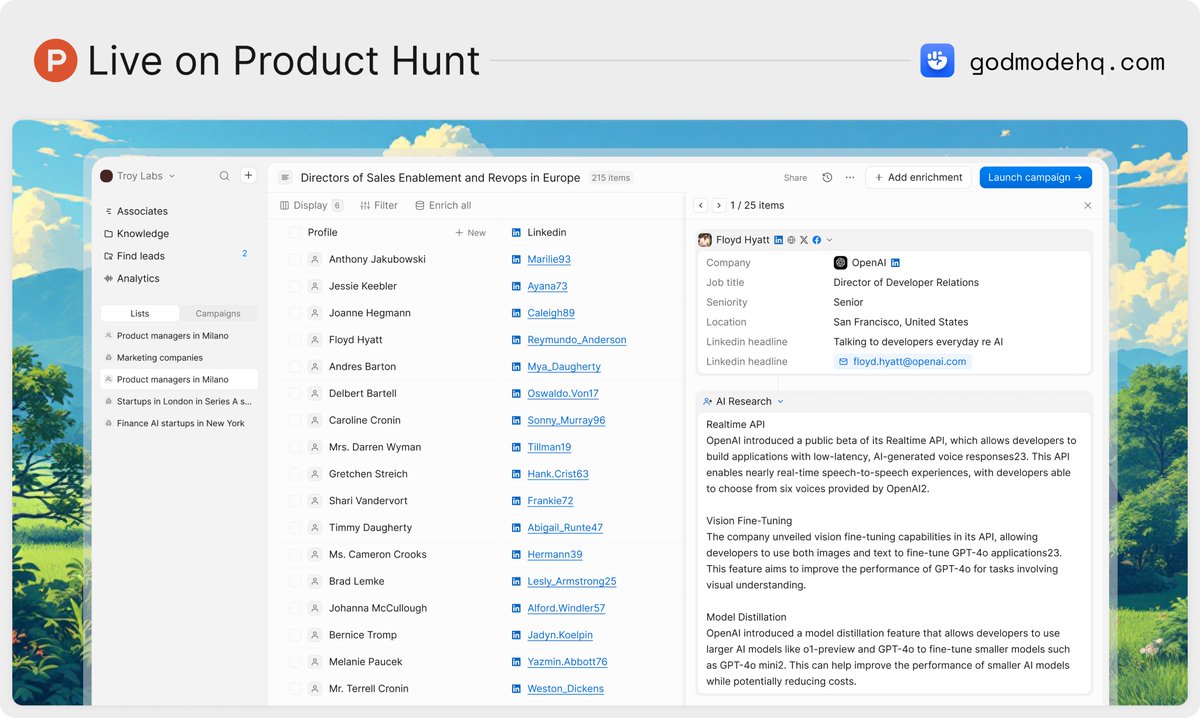Click the OpenAI logo icon
The image size is (1200, 718).
[x=840, y=263]
